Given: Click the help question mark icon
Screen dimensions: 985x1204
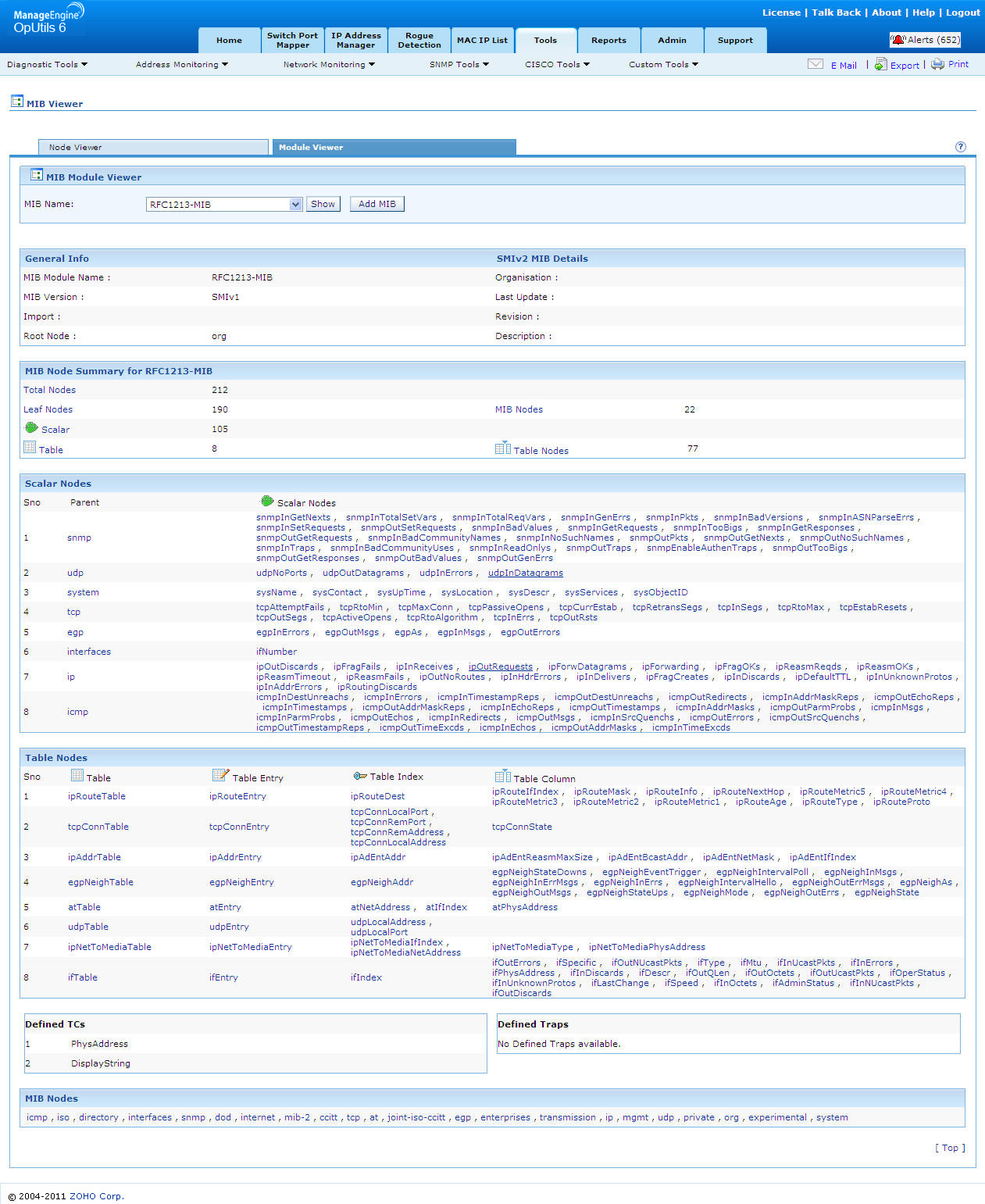Looking at the screenshot, I should click(960, 147).
